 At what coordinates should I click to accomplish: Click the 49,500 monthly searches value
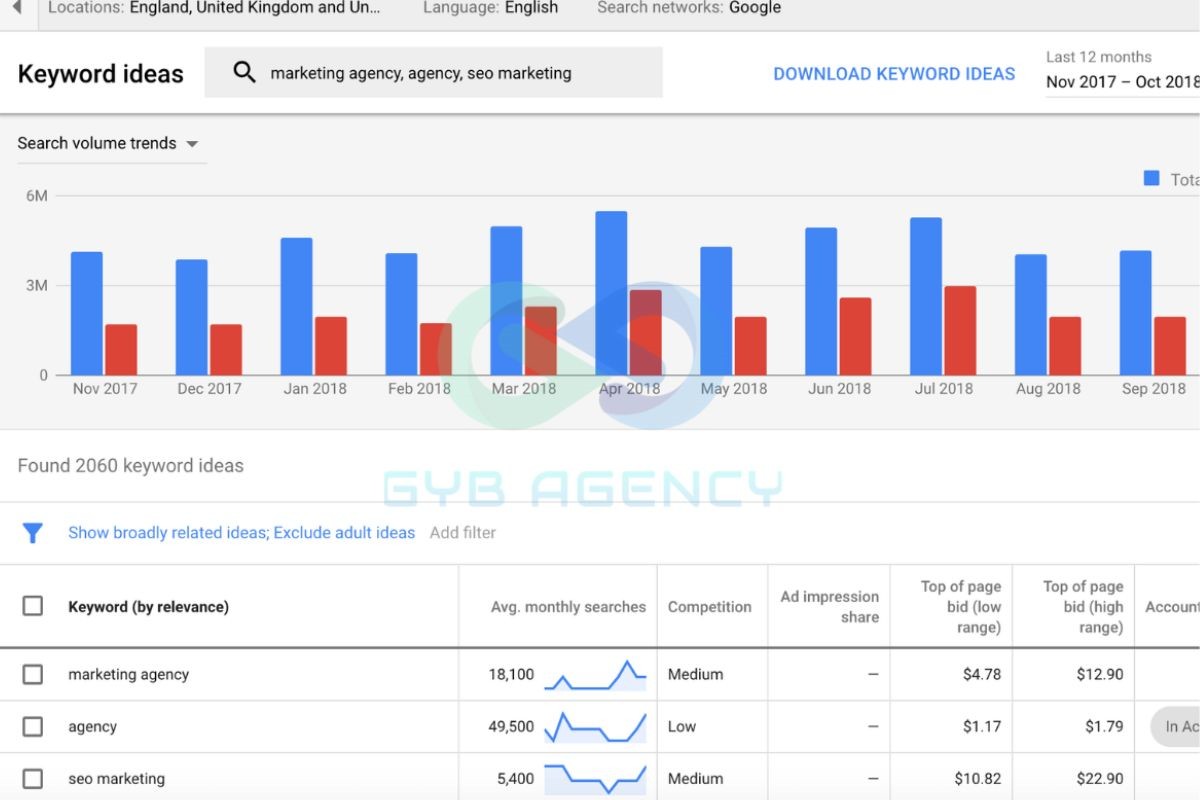point(511,726)
